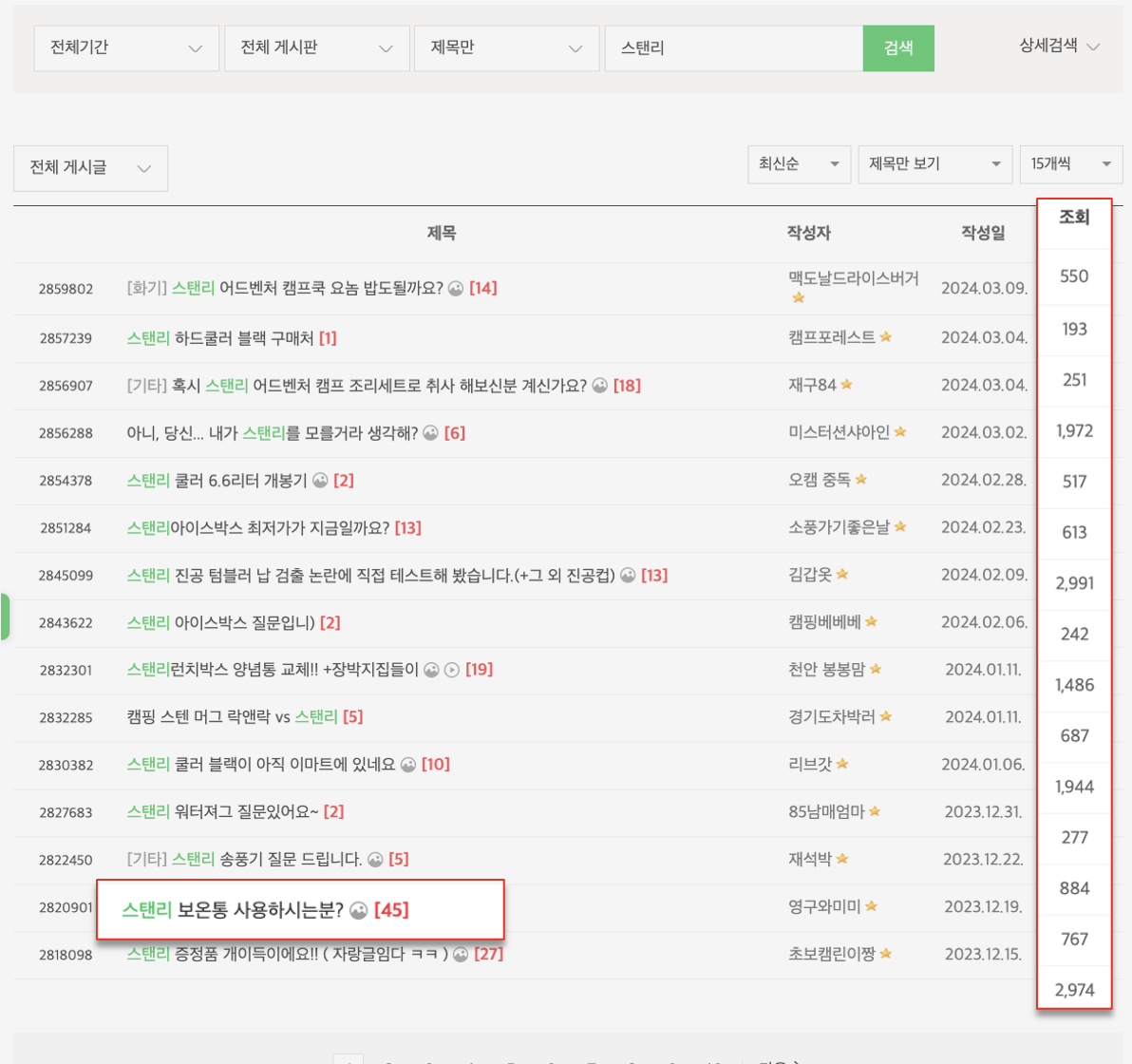The image size is (1132, 1064).
Task: Click the star icon next to 오캠 중독
Action: 862,481
